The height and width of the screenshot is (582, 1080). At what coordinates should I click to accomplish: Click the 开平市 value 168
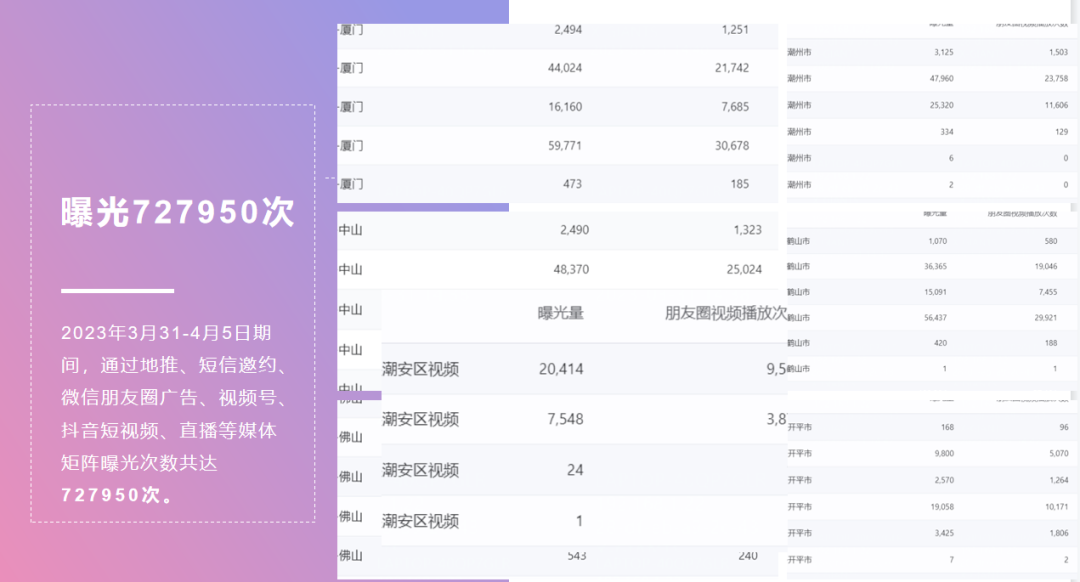click(x=947, y=427)
